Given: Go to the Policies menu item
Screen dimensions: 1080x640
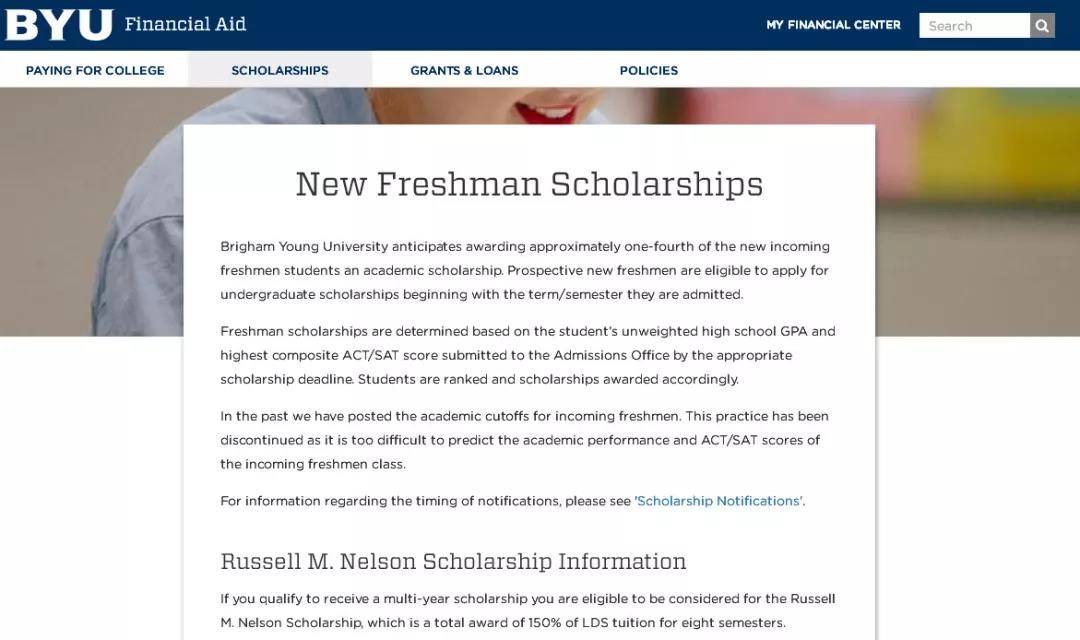Looking at the screenshot, I should (649, 70).
